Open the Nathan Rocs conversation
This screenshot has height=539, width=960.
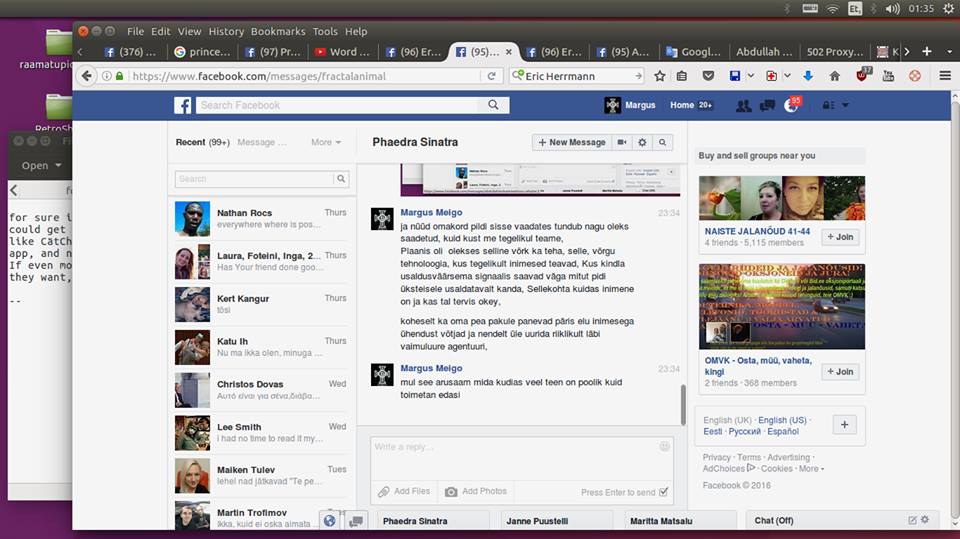[x=262, y=219]
